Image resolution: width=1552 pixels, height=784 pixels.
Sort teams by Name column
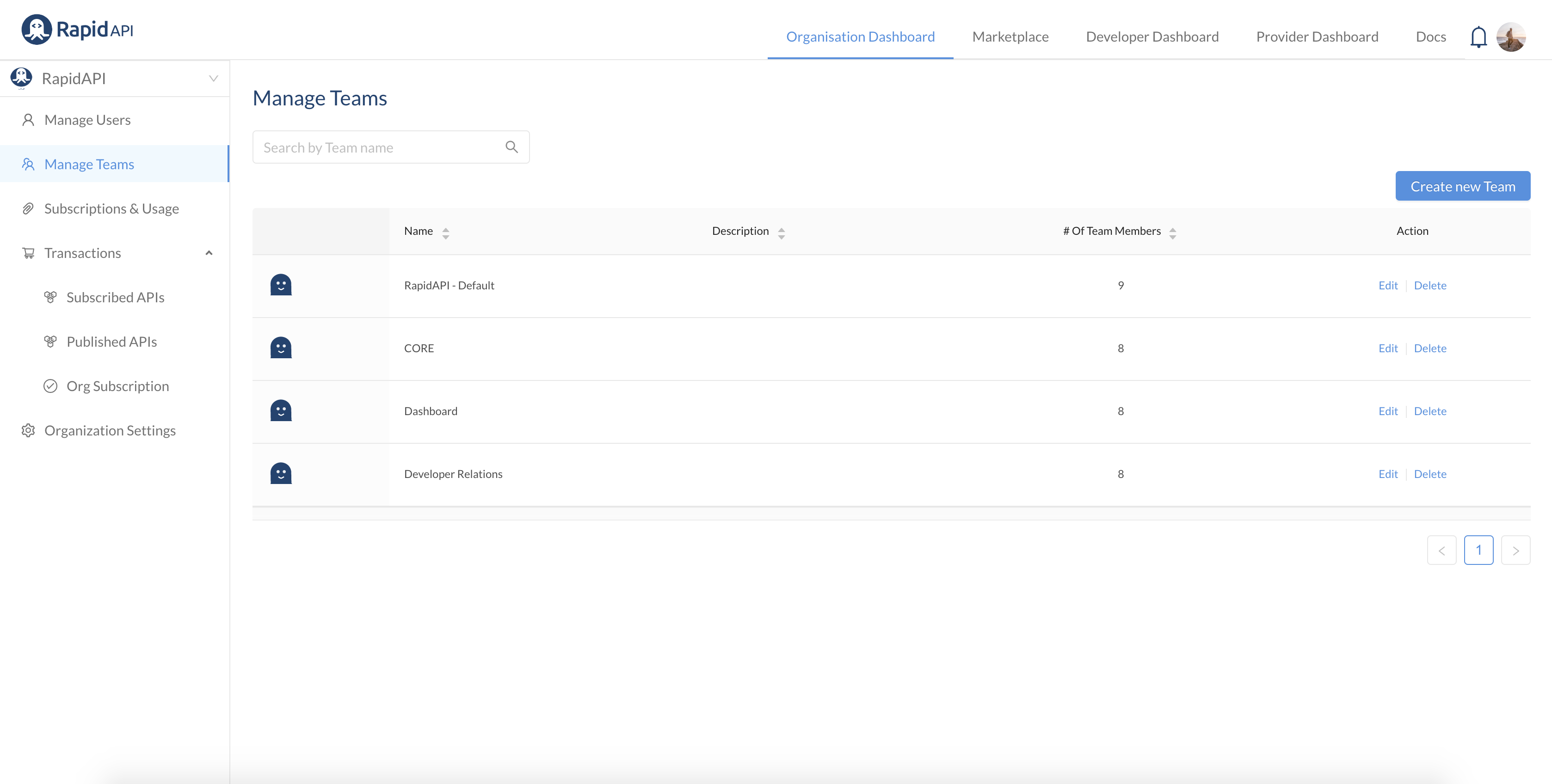coord(445,233)
